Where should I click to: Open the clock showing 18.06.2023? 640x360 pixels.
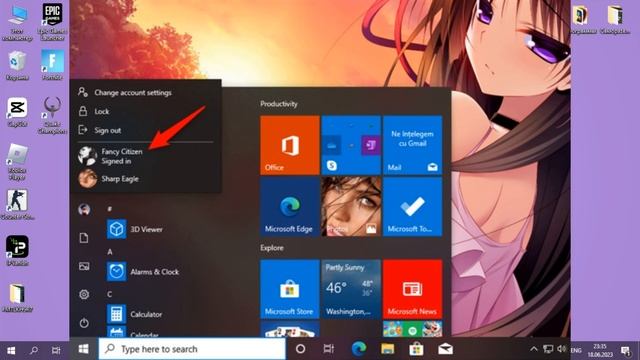(x=600, y=351)
